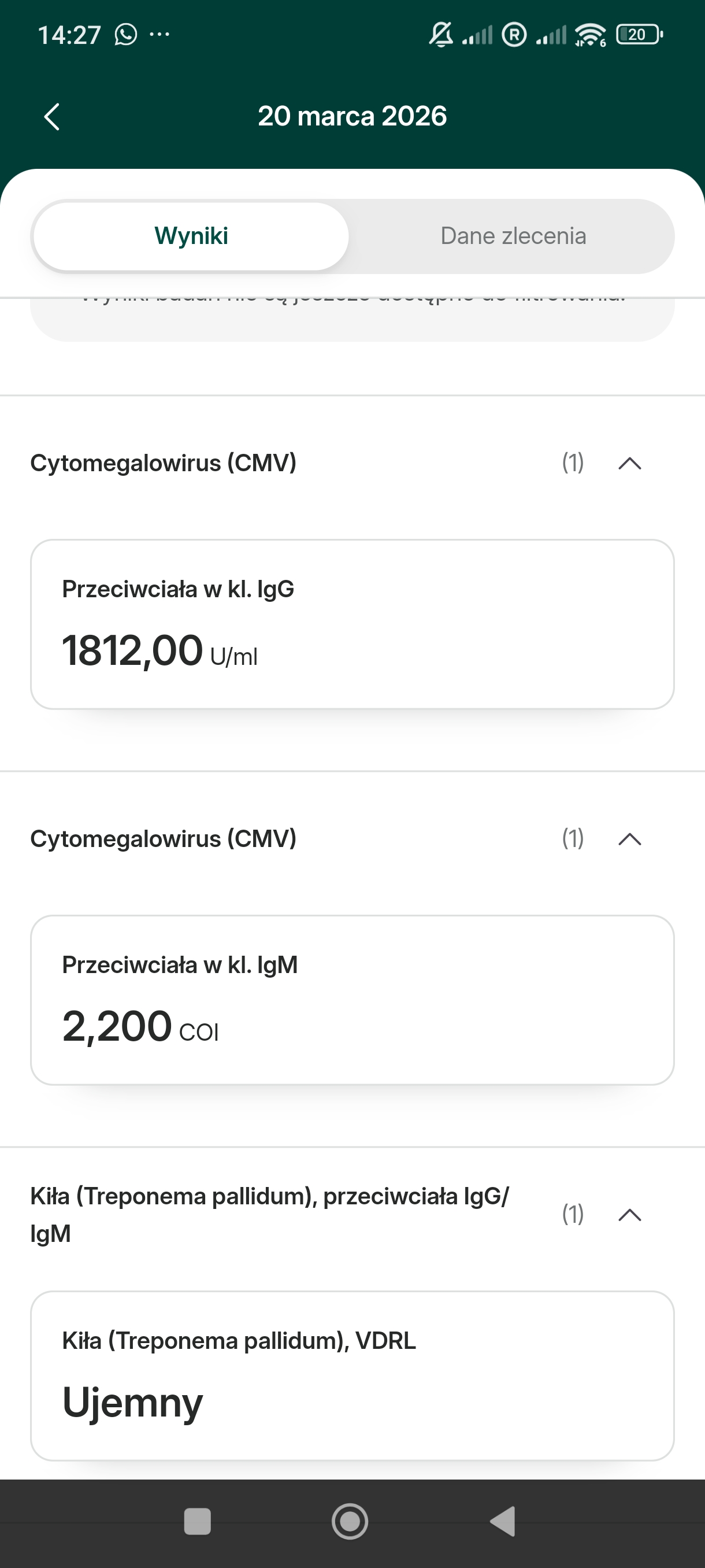Open the Przeciwciała w kl. IgM result card

tap(352, 1000)
